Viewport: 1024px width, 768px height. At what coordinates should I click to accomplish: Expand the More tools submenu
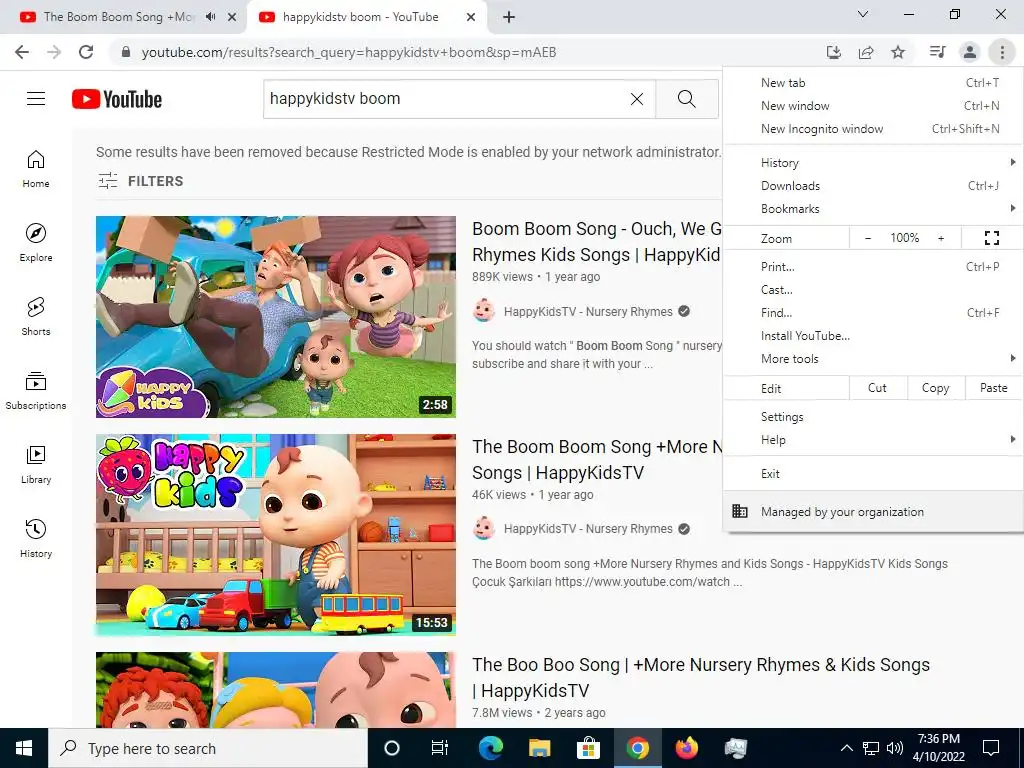(873, 359)
